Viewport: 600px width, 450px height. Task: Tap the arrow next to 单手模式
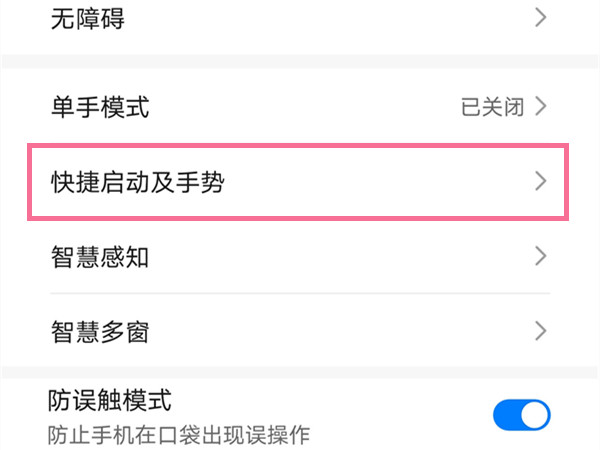[540, 107]
